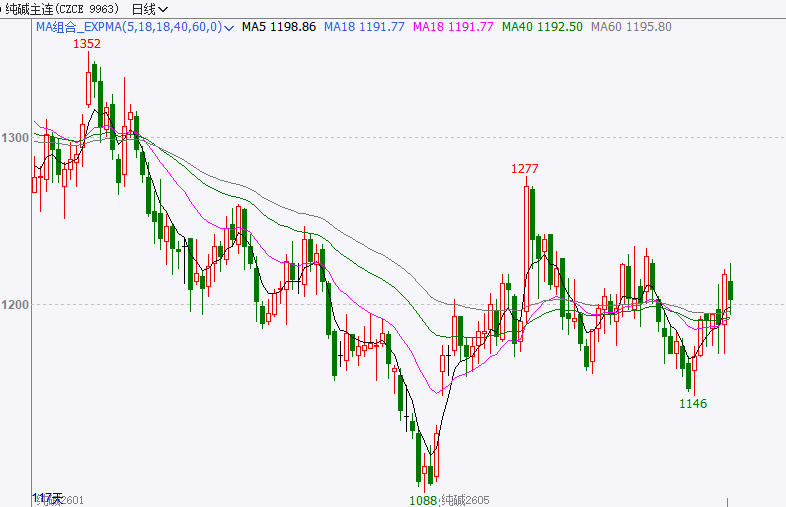The height and width of the screenshot is (507, 786).
Task: Click the 1352 high price marker
Action: pyautogui.click(x=87, y=44)
